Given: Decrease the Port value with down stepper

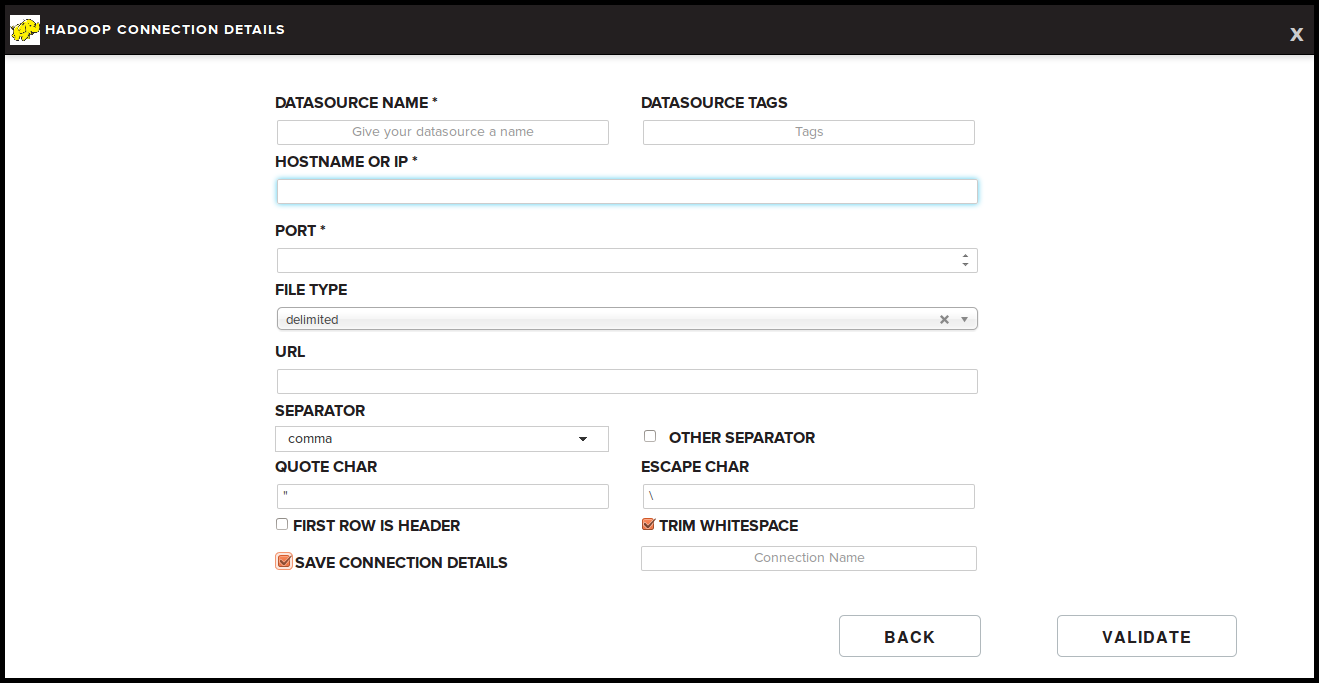Looking at the screenshot, I should (x=965, y=265).
